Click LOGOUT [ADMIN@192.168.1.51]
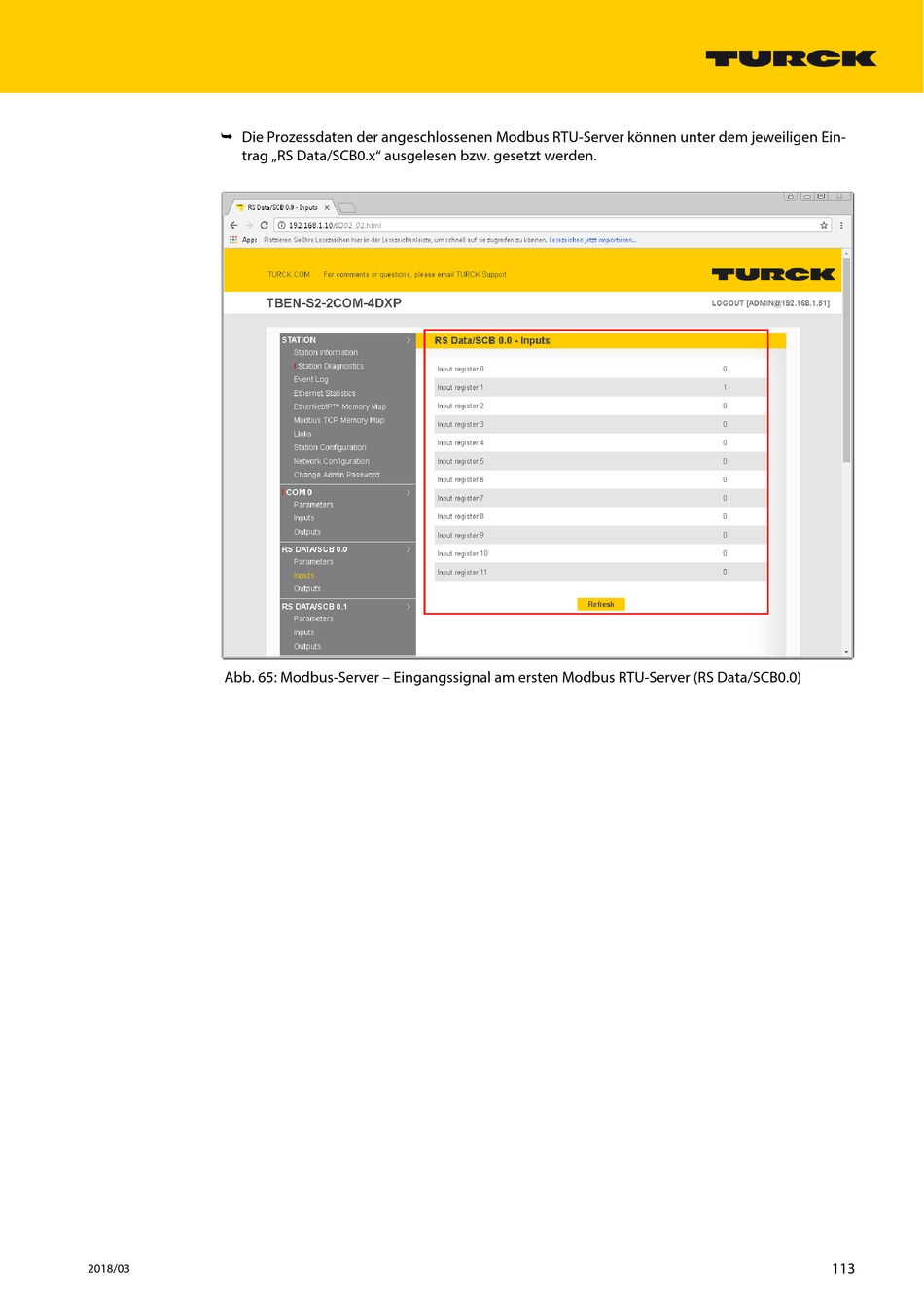Viewport: 924px width, 1306px height. click(x=770, y=303)
